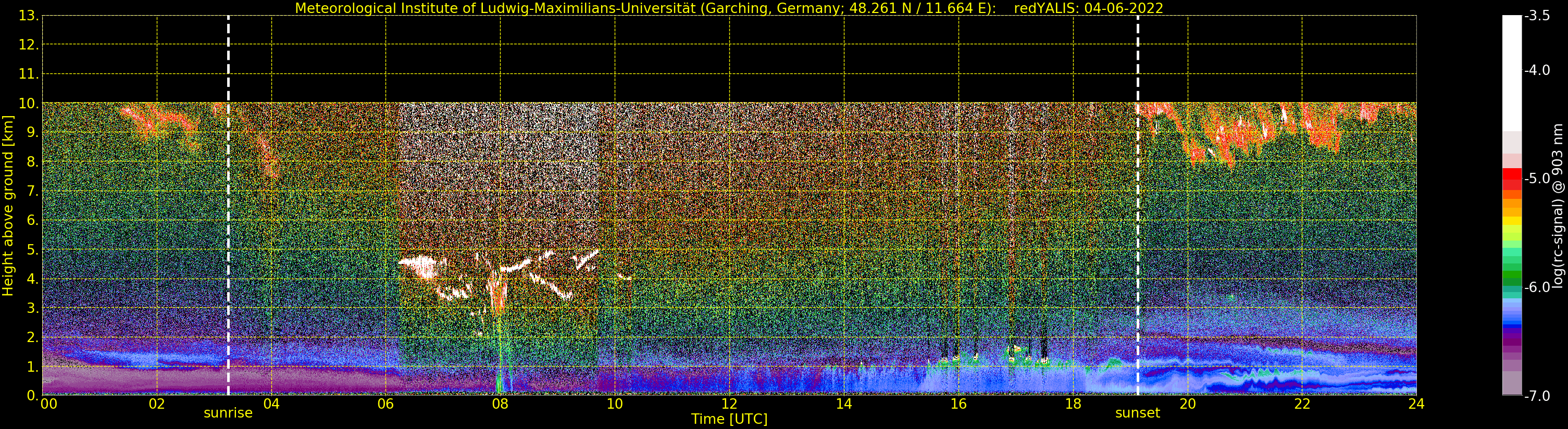Click the '00' tick on the time axis
The width and height of the screenshot is (1568, 429).
(x=48, y=403)
